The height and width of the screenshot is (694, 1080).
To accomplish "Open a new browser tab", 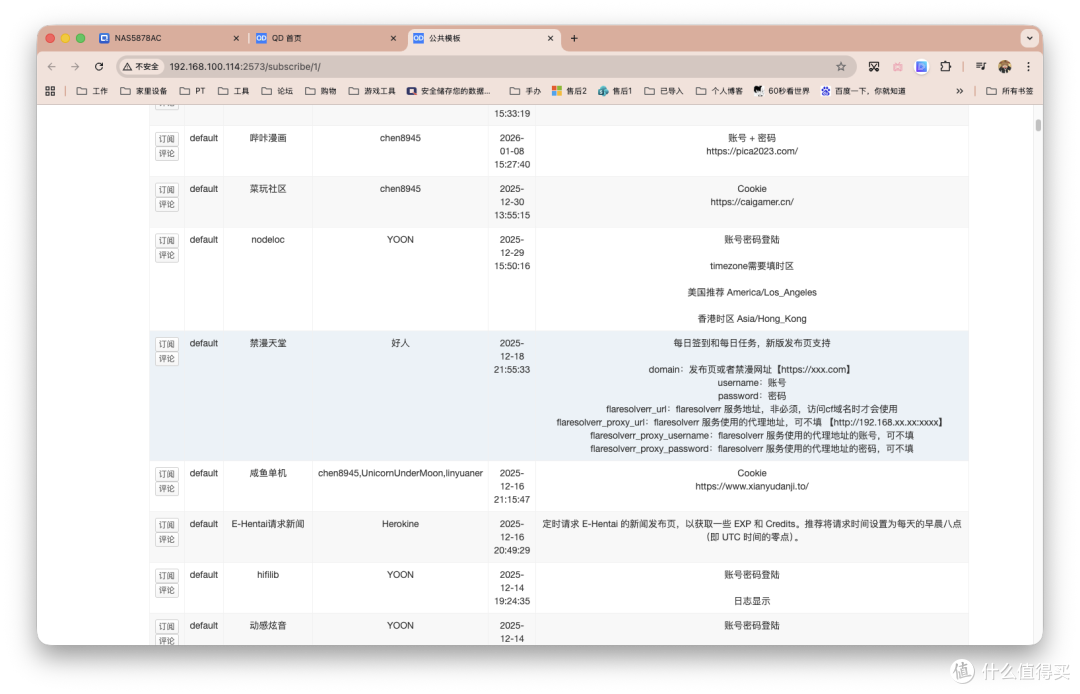I will coord(574,39).
